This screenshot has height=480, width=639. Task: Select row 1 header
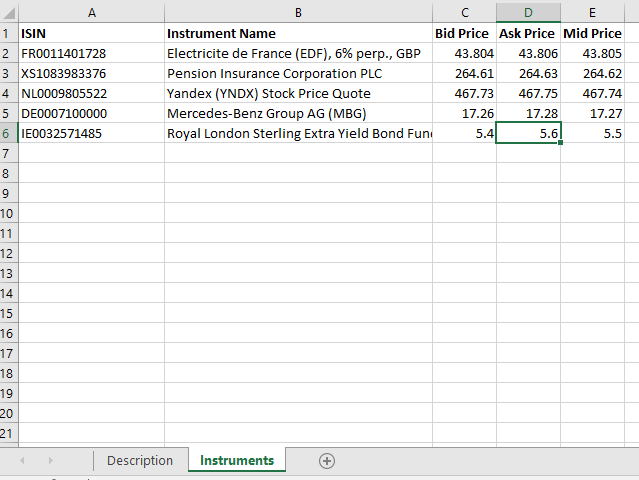(x=9, y=33)
